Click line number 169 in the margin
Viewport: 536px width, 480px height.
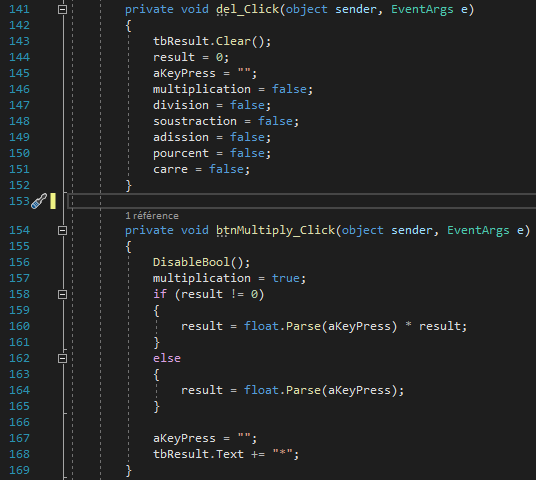19,470
